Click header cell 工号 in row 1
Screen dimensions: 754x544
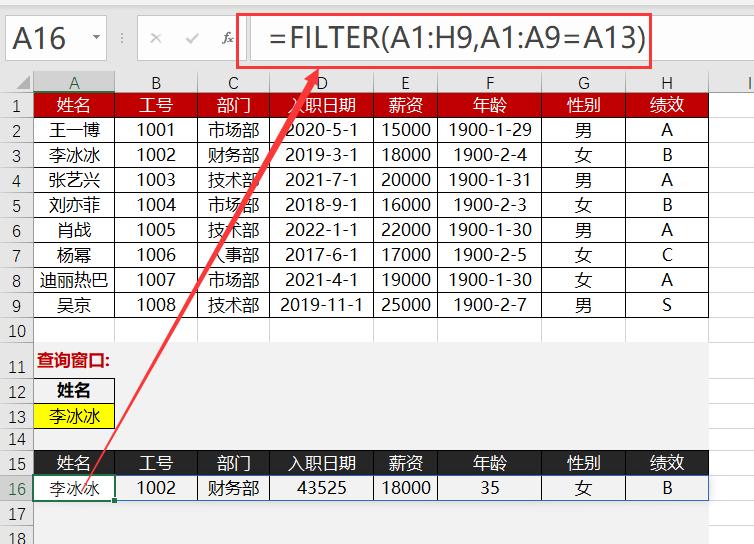tap(156, 105)
